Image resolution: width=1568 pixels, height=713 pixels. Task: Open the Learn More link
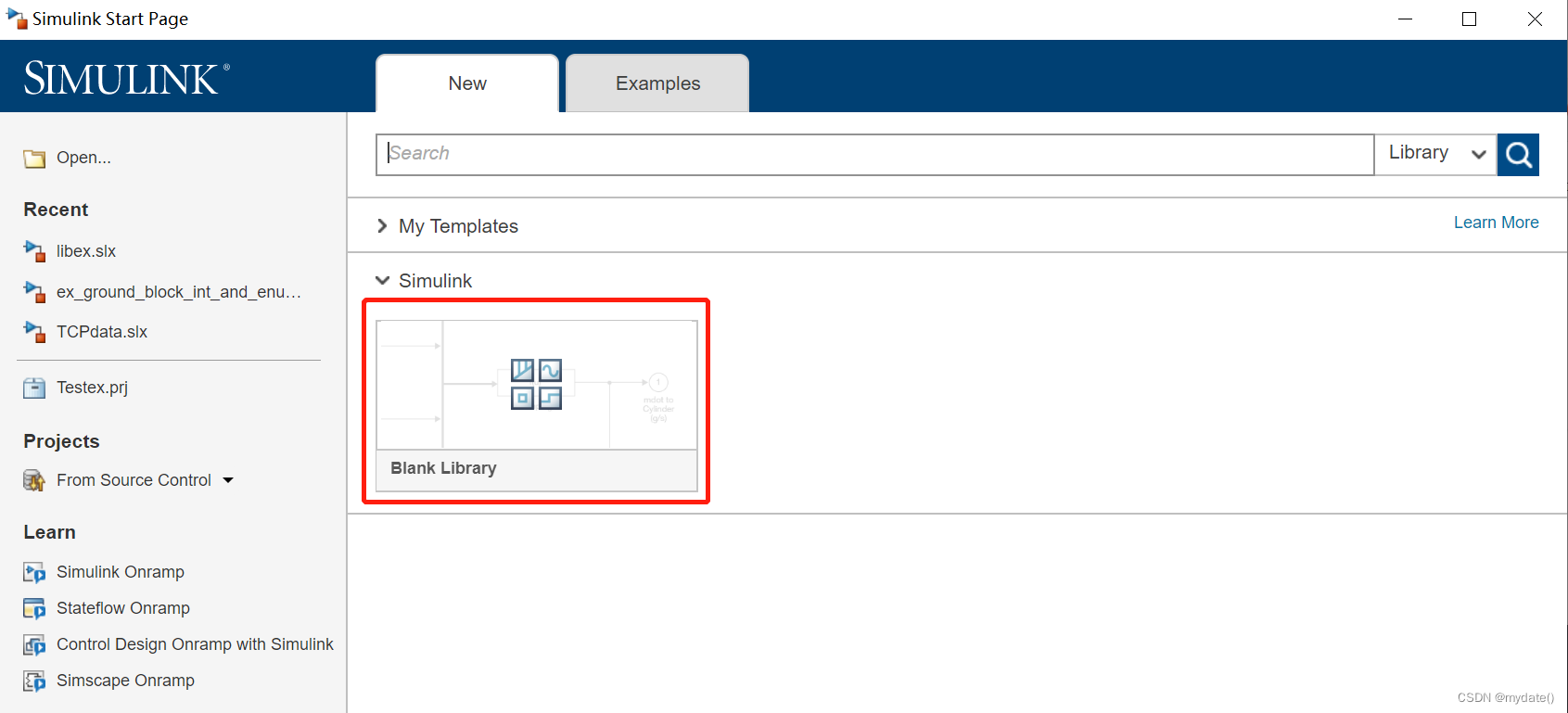pos(1496,223)
